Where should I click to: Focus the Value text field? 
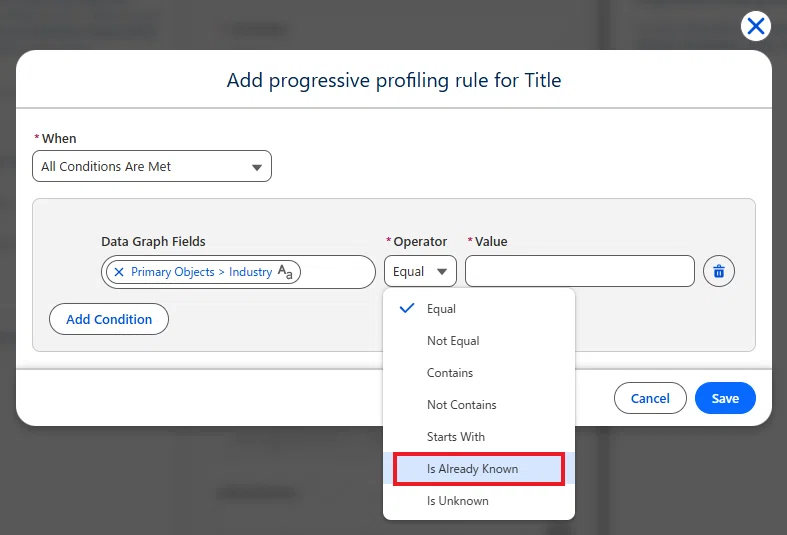[580, 272]
